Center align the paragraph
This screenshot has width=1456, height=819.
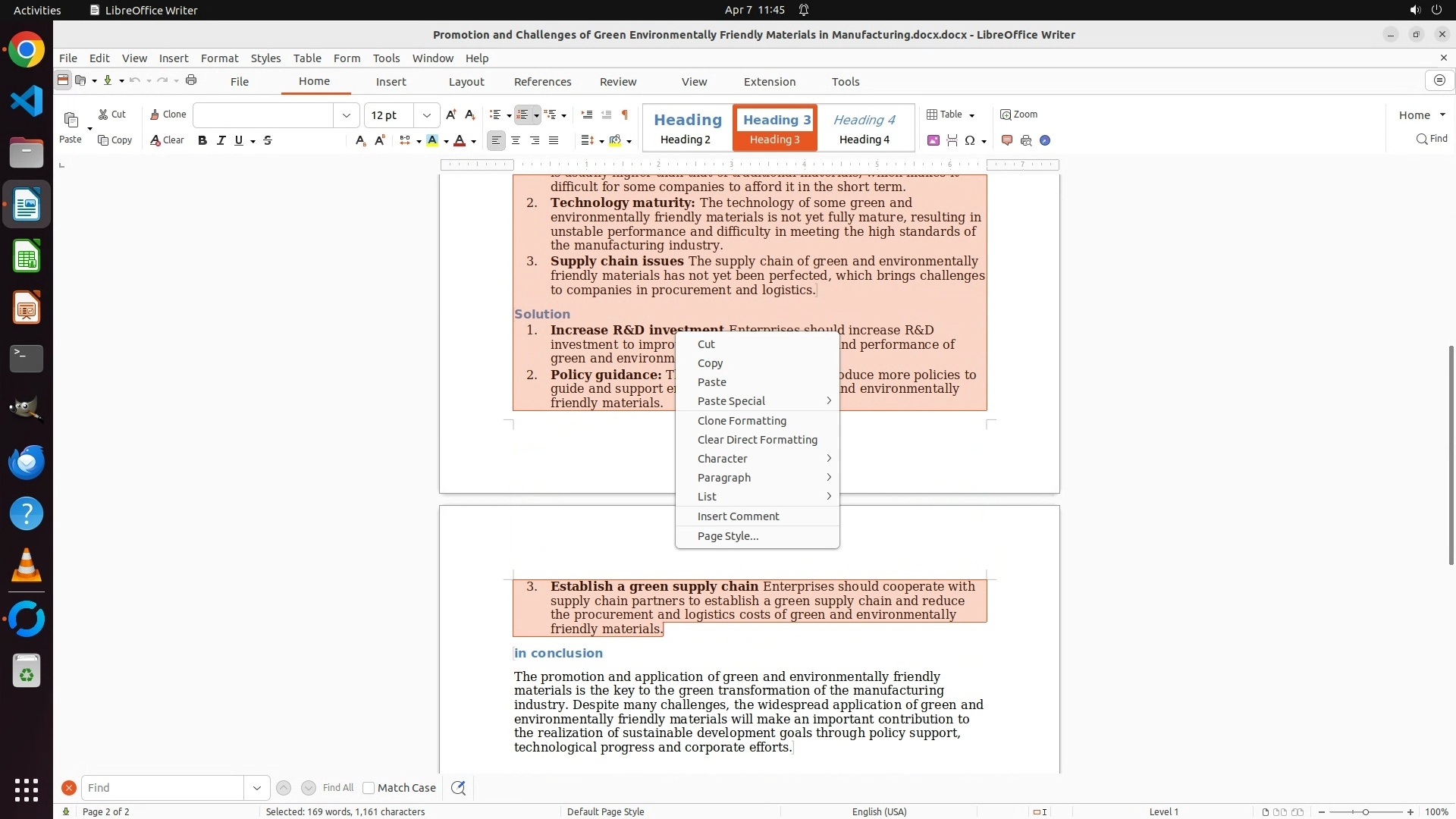point(516,140)
